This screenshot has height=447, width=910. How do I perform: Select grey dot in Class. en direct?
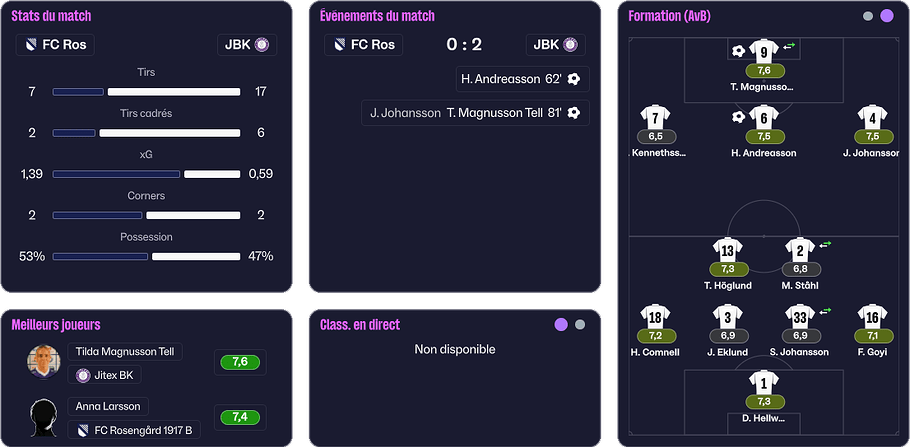580,325
